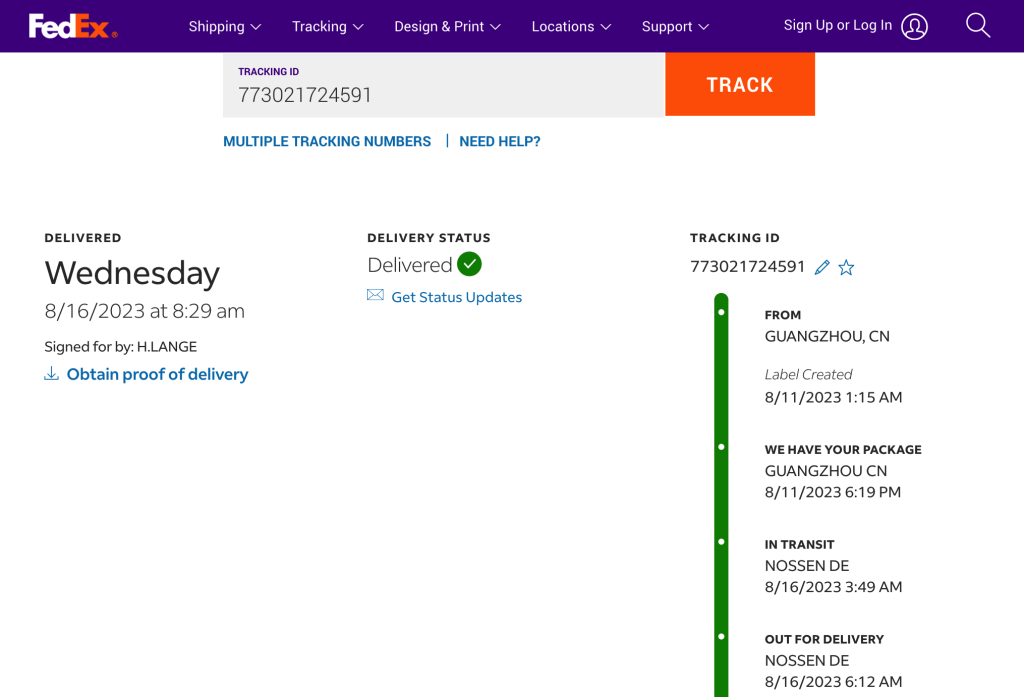
Task: Click the In Transit progress marker
Action: pos(721,541)
